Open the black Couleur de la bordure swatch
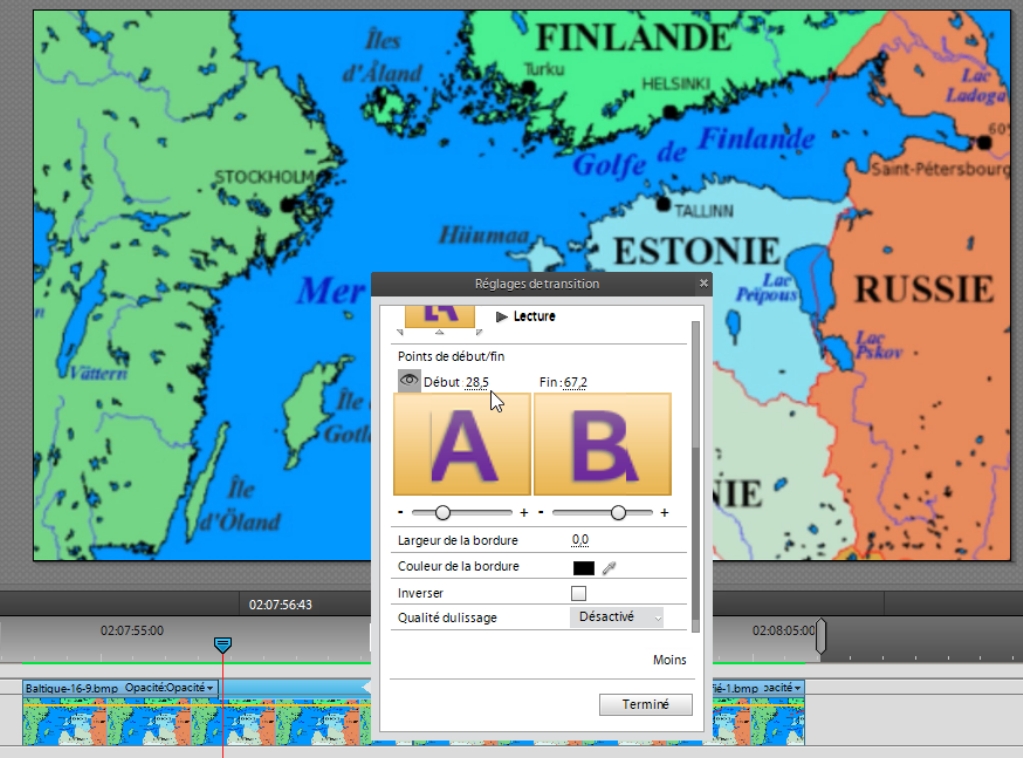 [584, 568]
